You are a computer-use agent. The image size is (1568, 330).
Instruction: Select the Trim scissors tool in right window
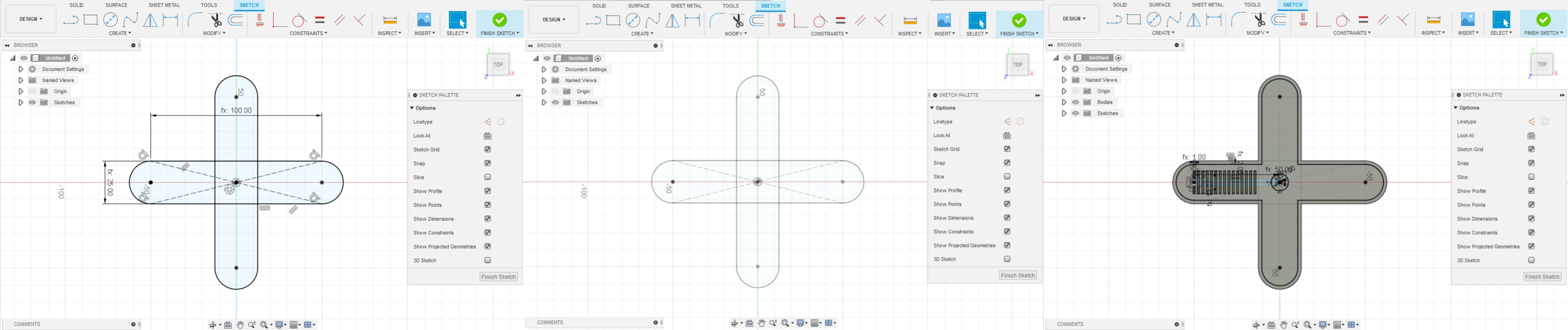[x=1259, y=20]
